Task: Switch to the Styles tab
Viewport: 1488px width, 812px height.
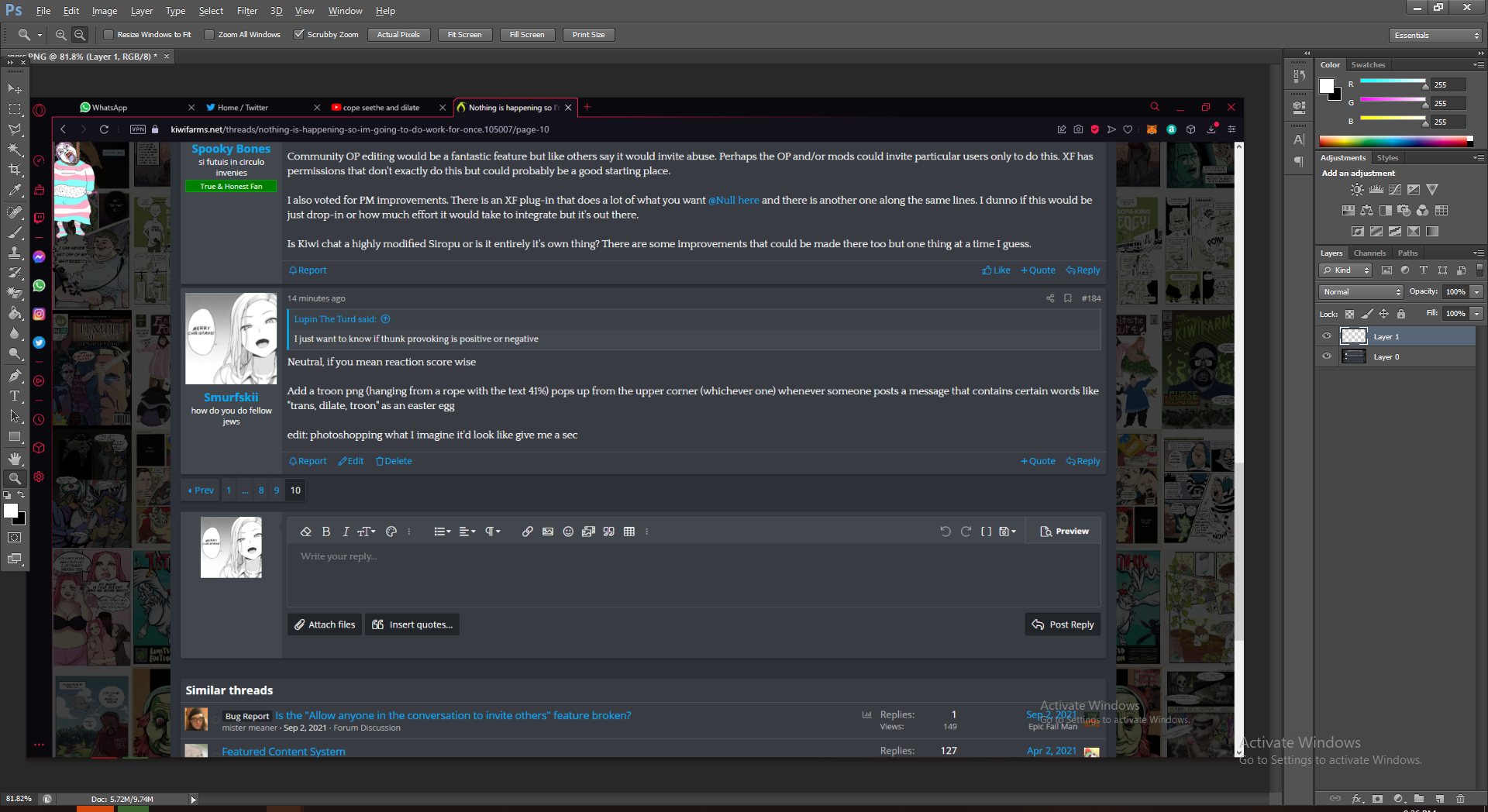Action: pos(1387,158)
